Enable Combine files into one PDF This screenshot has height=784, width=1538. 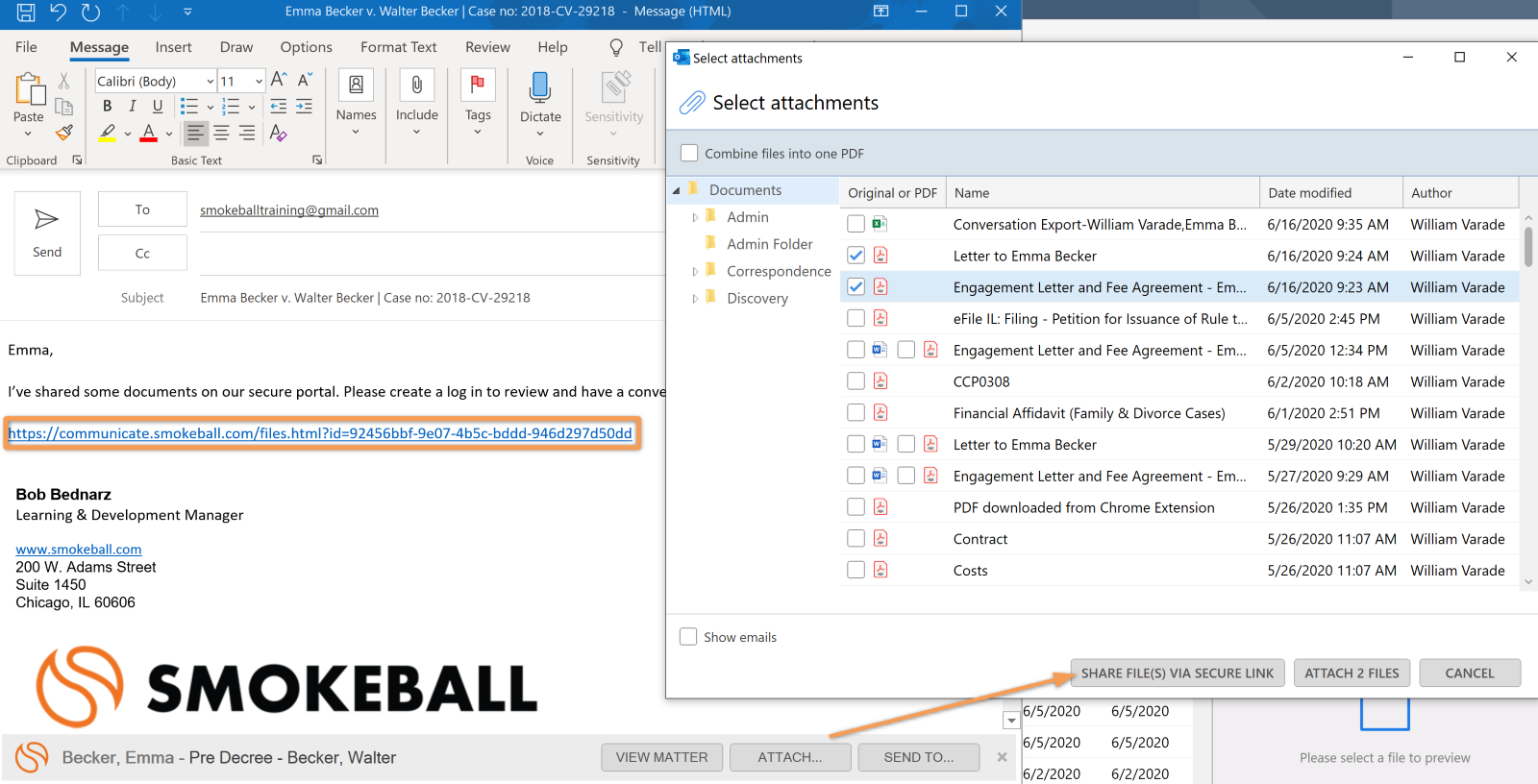689,153
